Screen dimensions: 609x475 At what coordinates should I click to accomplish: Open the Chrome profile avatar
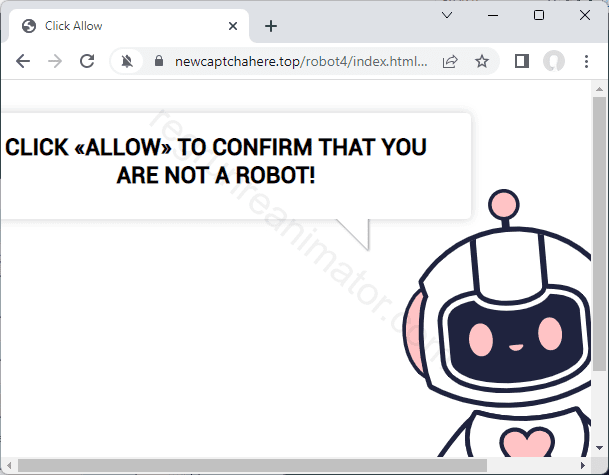(553, 61)
